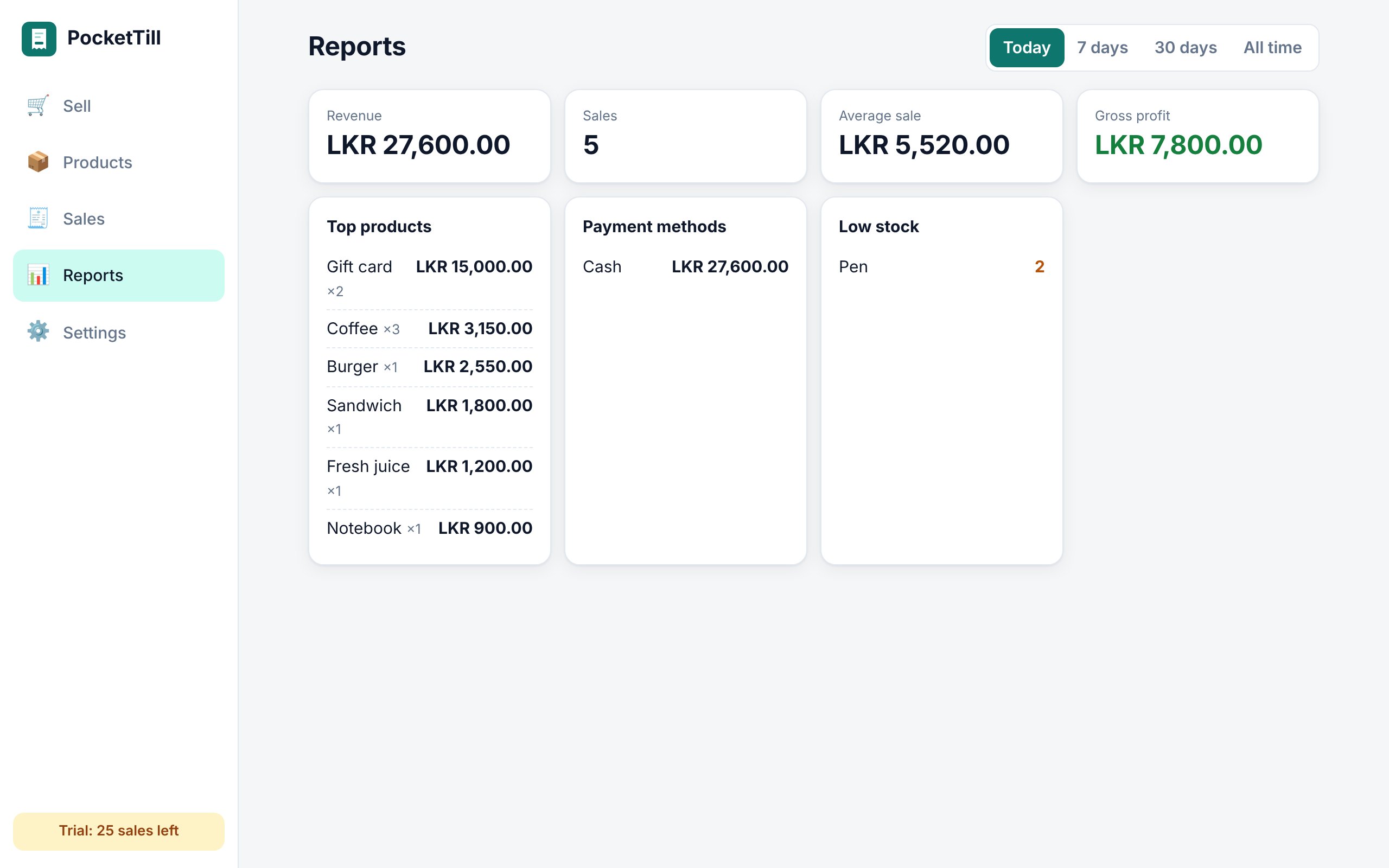
Task: Click Gross profit value LKR 7,800.00
Action: tap(1178, 145)
